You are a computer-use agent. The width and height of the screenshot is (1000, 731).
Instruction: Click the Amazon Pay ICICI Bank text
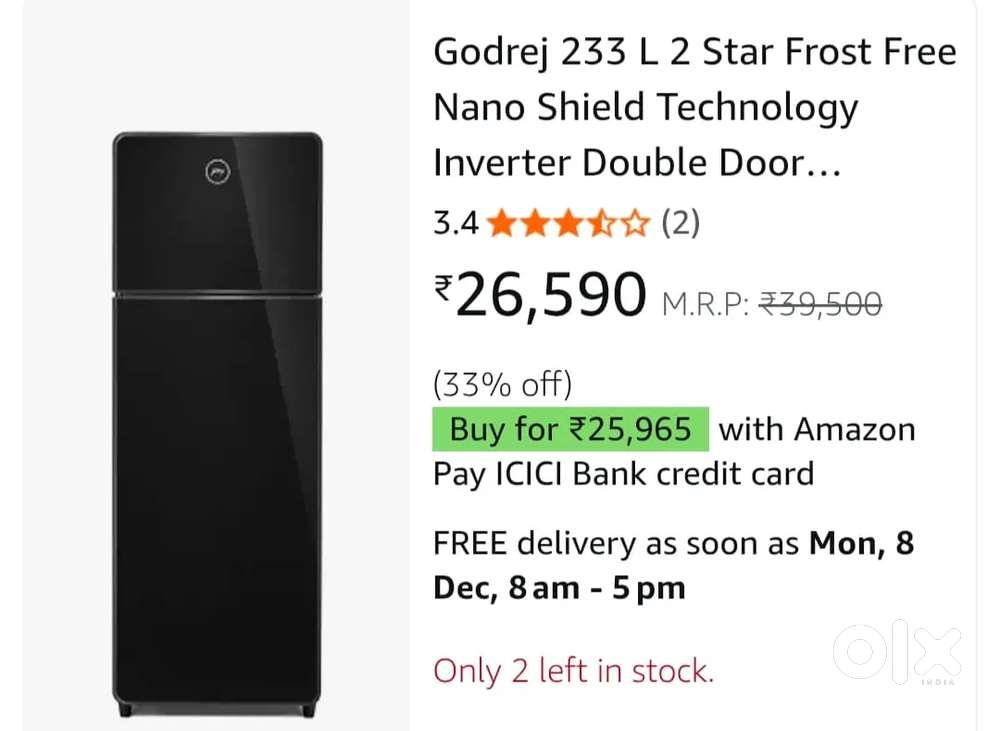[x=624, y=474]
